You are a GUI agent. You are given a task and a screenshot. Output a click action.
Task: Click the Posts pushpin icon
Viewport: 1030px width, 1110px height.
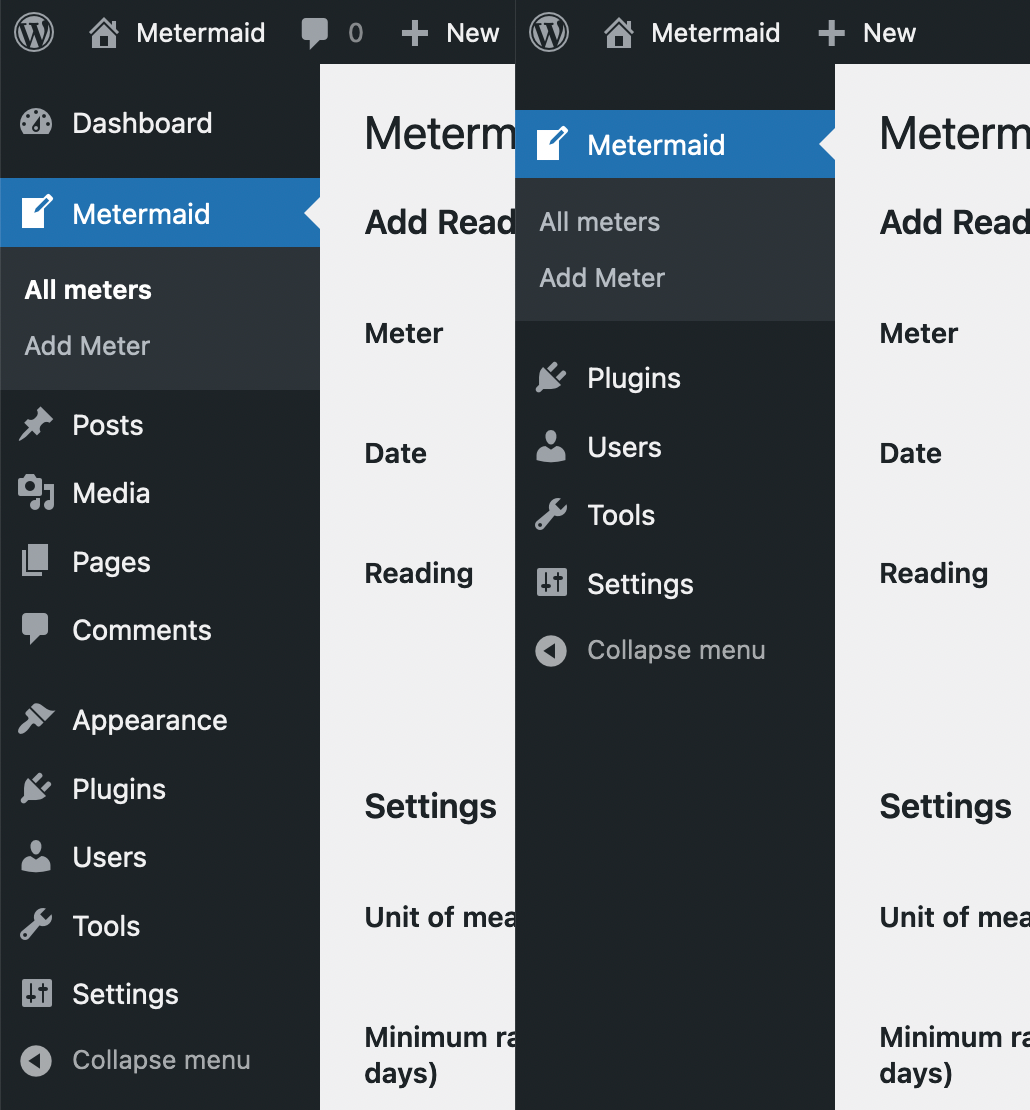pos(36,425)
